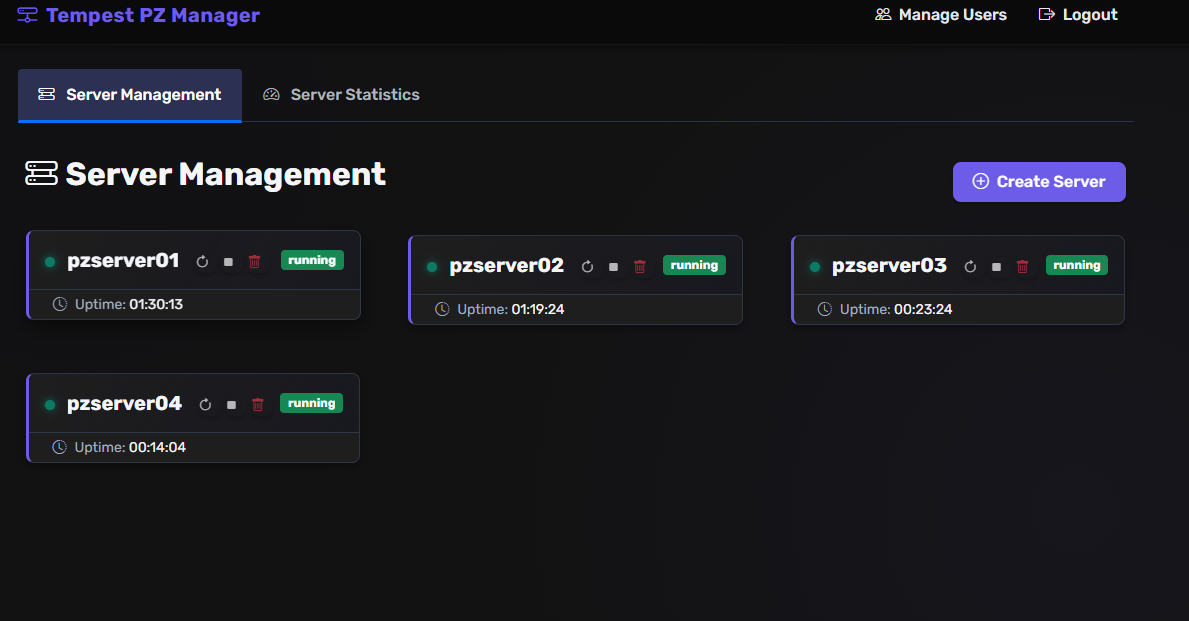This screenshot has width=1189, height=621.
Task: Select the pzserver04 name
Action: tap(124, 404)
